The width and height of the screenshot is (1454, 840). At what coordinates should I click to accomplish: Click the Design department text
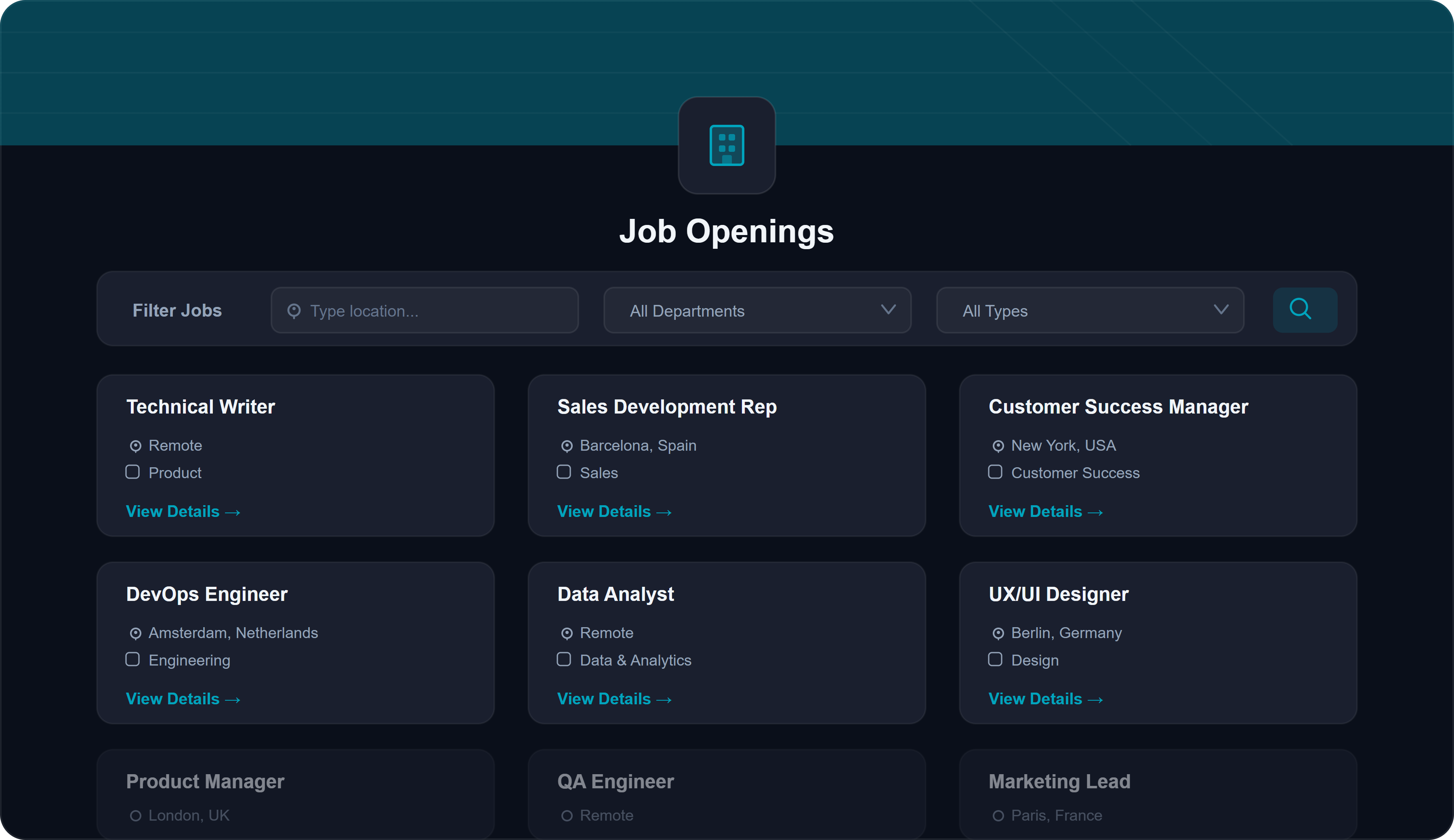[1034, 661]
